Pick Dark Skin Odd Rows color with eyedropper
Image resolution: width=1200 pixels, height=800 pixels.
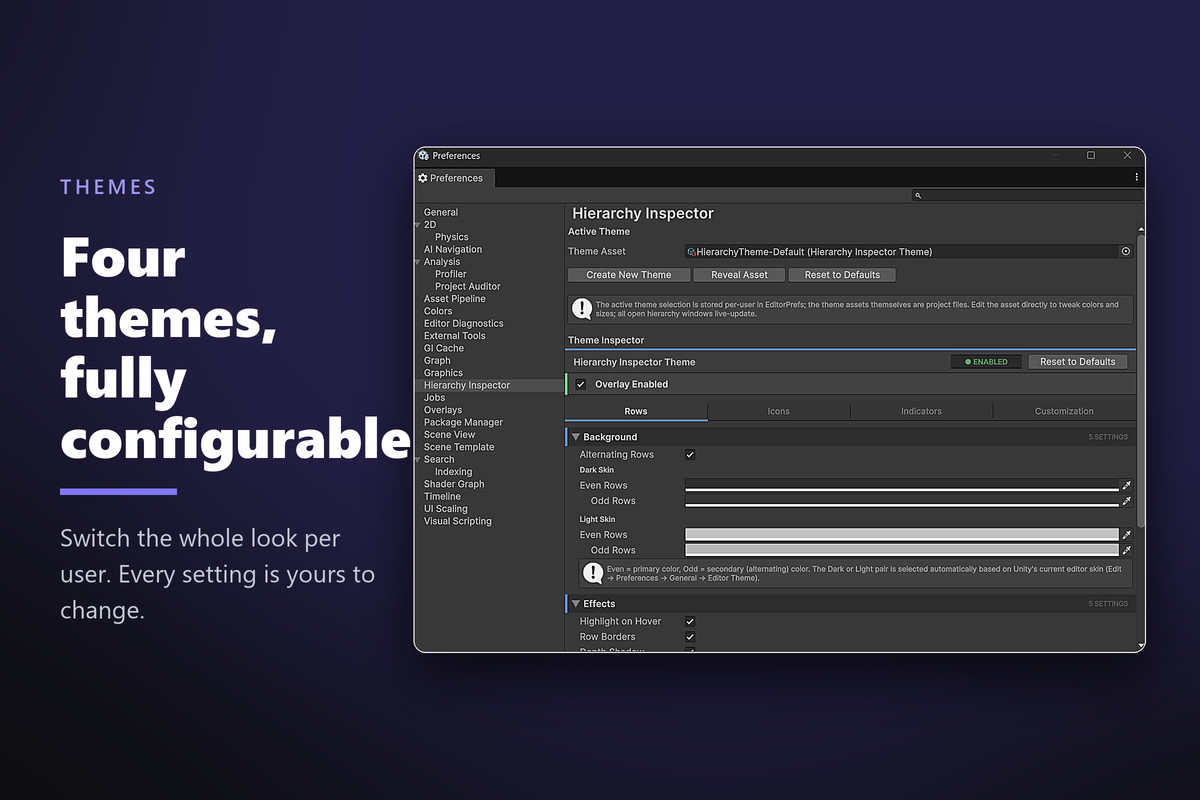pos(1126,501)
